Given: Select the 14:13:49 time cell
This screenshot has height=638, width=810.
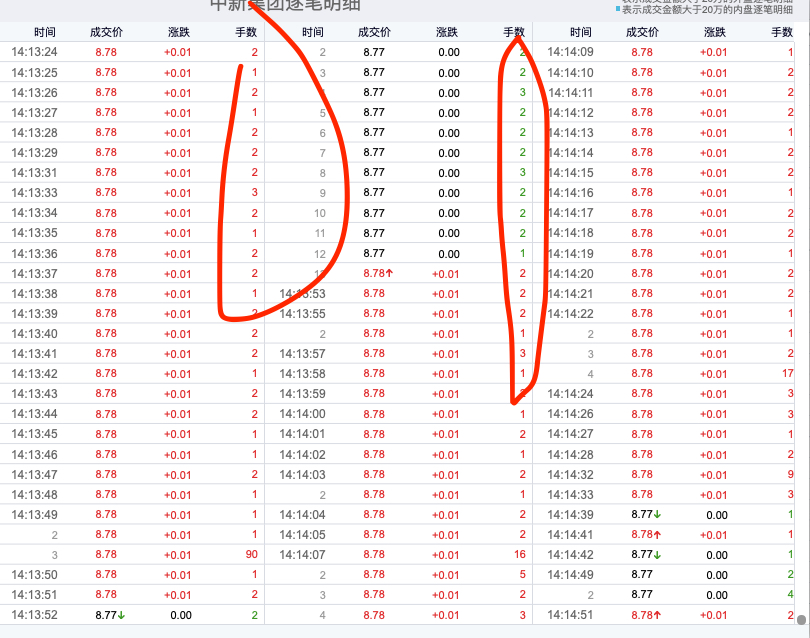Looking at the screenshot, I should [x=34, y=515].
